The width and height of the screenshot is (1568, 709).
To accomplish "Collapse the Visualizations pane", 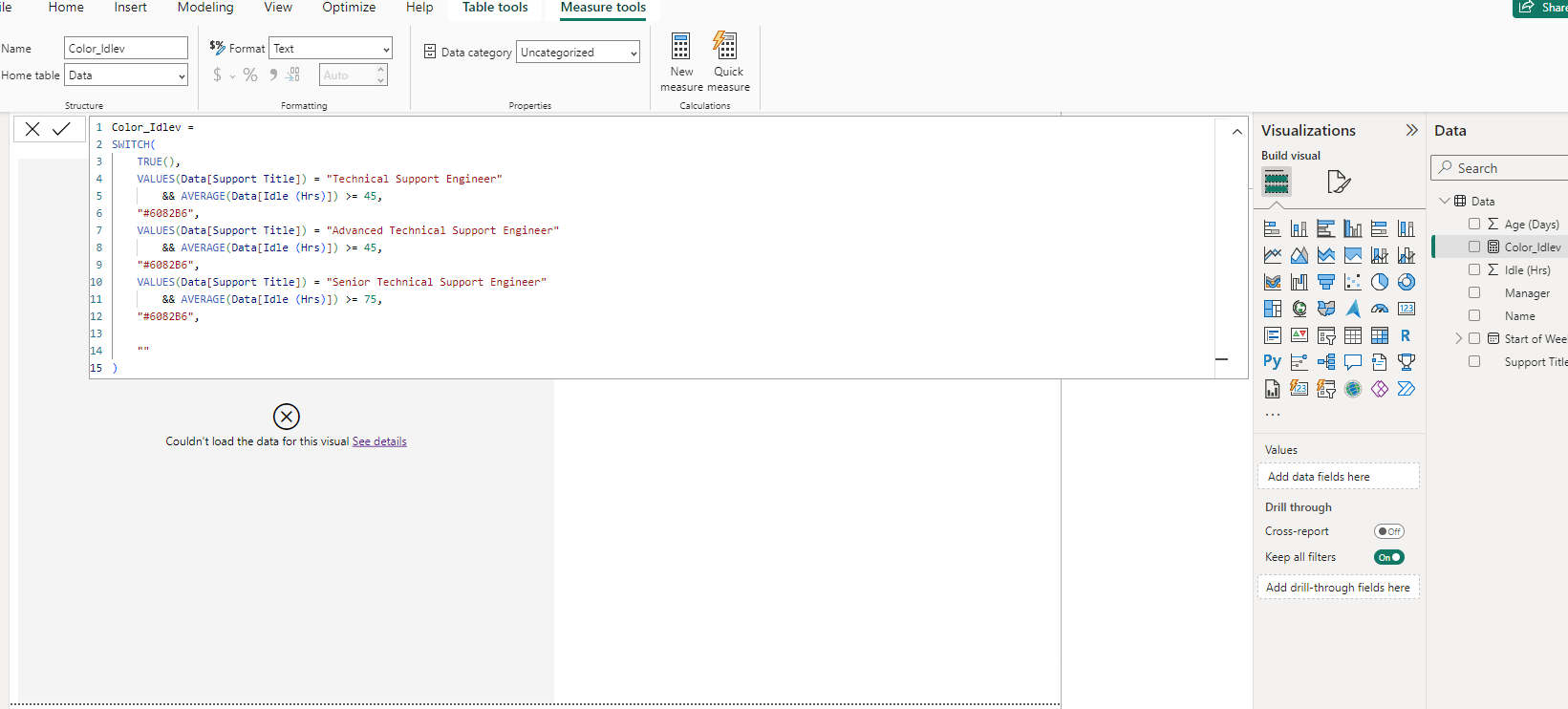I will click(1411, 130).
